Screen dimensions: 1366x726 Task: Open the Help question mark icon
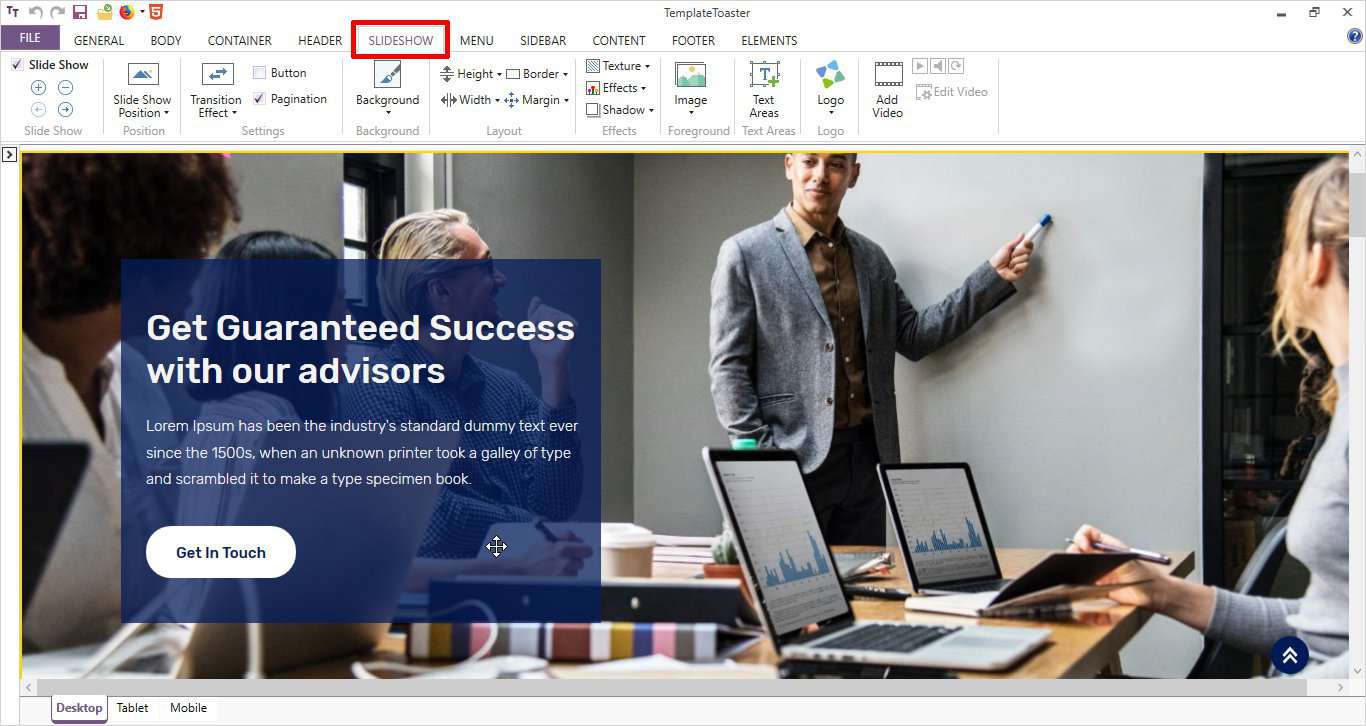pos(1355,37)
